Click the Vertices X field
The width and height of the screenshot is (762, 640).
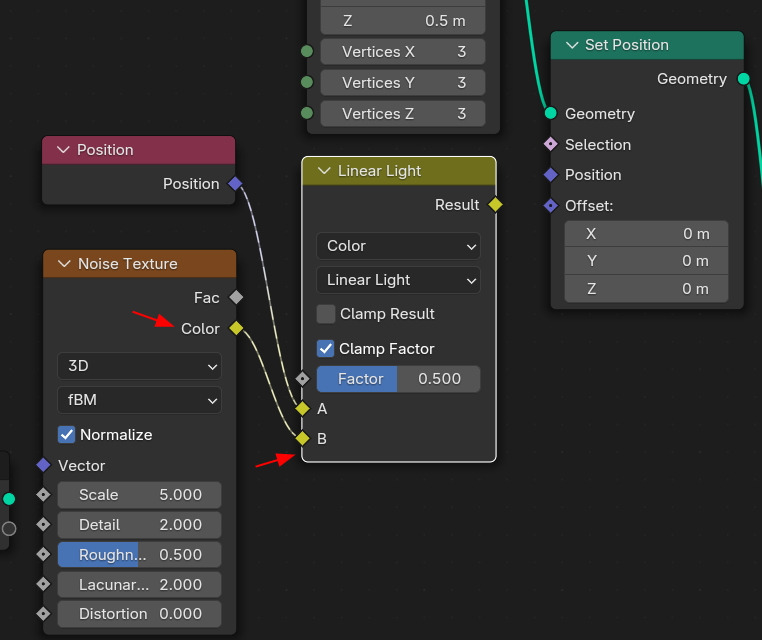[403, 52]
